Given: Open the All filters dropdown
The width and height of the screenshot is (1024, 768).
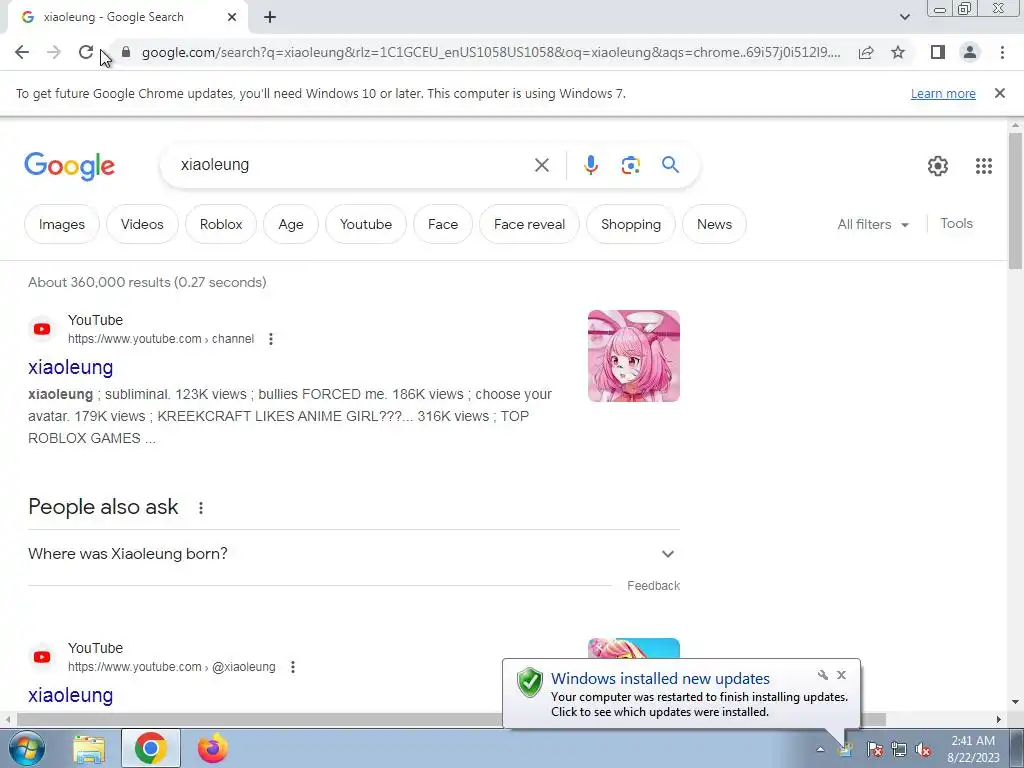Looking at the screenshot, I should point(873,224).
